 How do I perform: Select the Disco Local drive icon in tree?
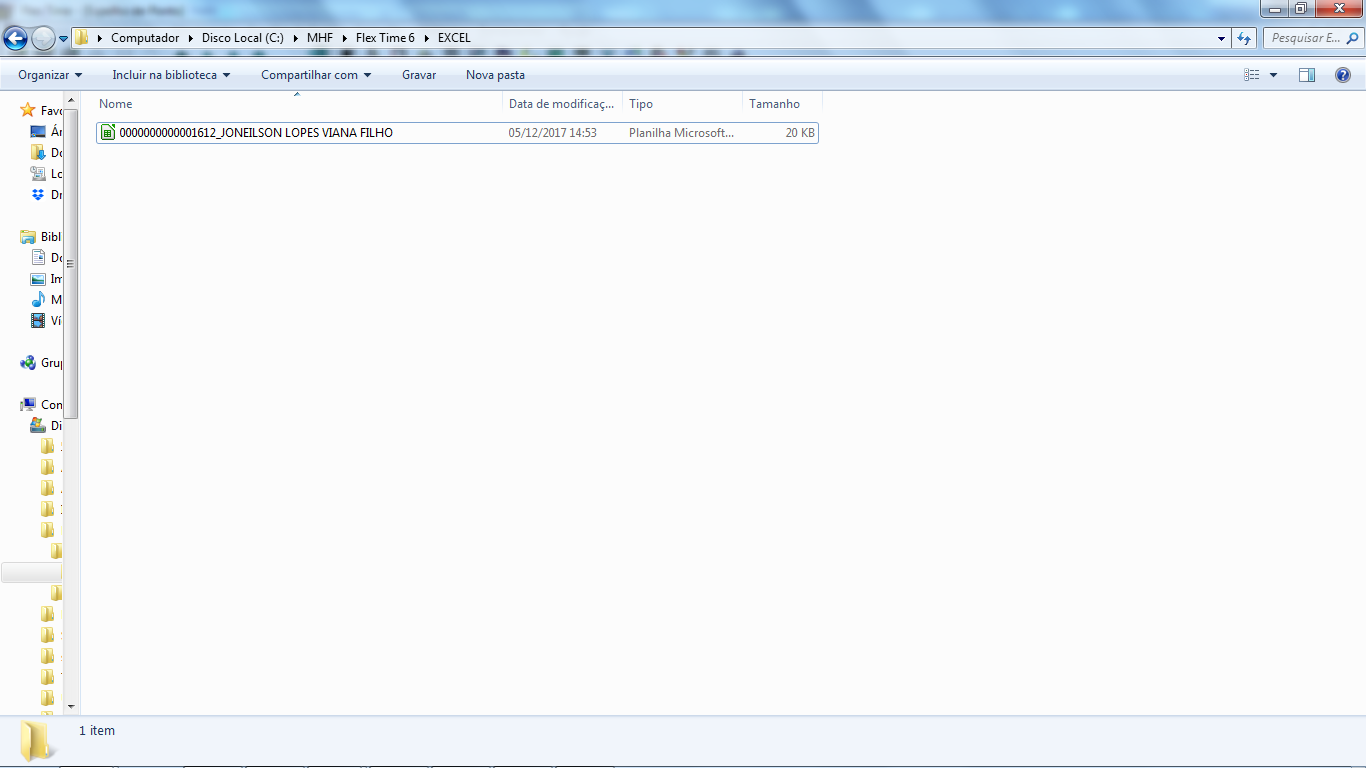(x=38, y=426)
